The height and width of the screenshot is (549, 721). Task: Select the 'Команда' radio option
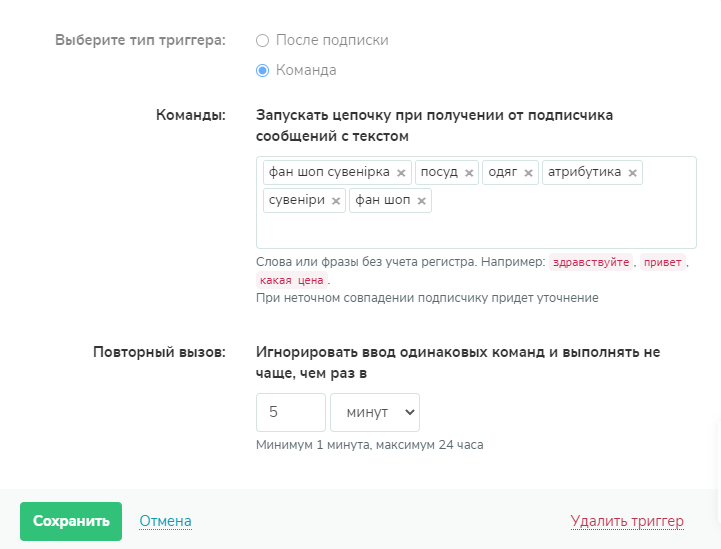[263, 70]
